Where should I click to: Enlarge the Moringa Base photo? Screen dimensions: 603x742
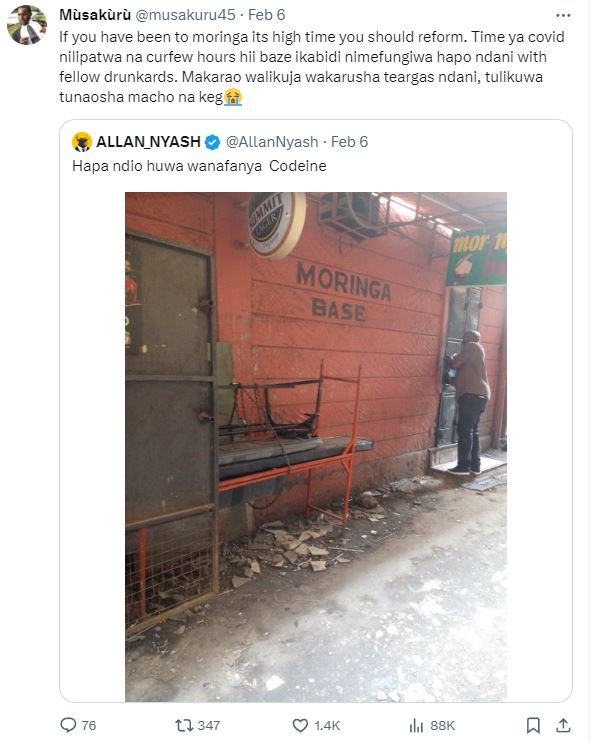click(x=316, y=447)
